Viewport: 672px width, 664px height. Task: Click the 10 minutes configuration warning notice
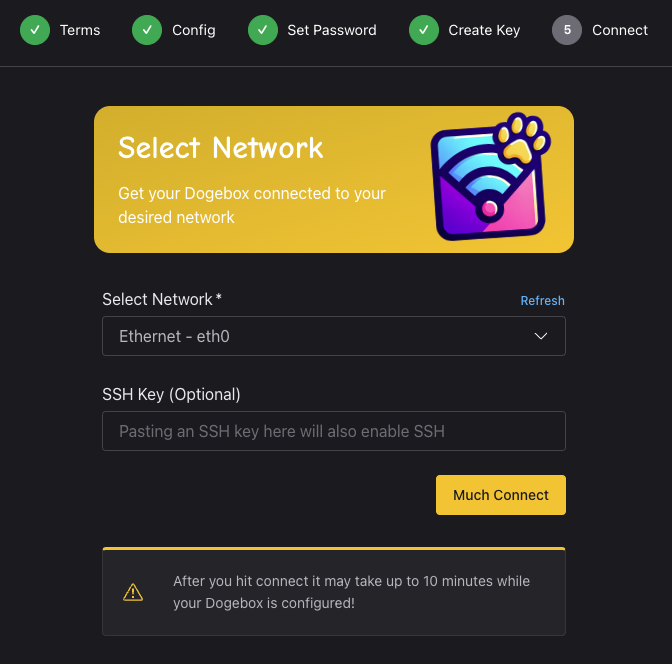pyautogui.click(x=334, y=592)
